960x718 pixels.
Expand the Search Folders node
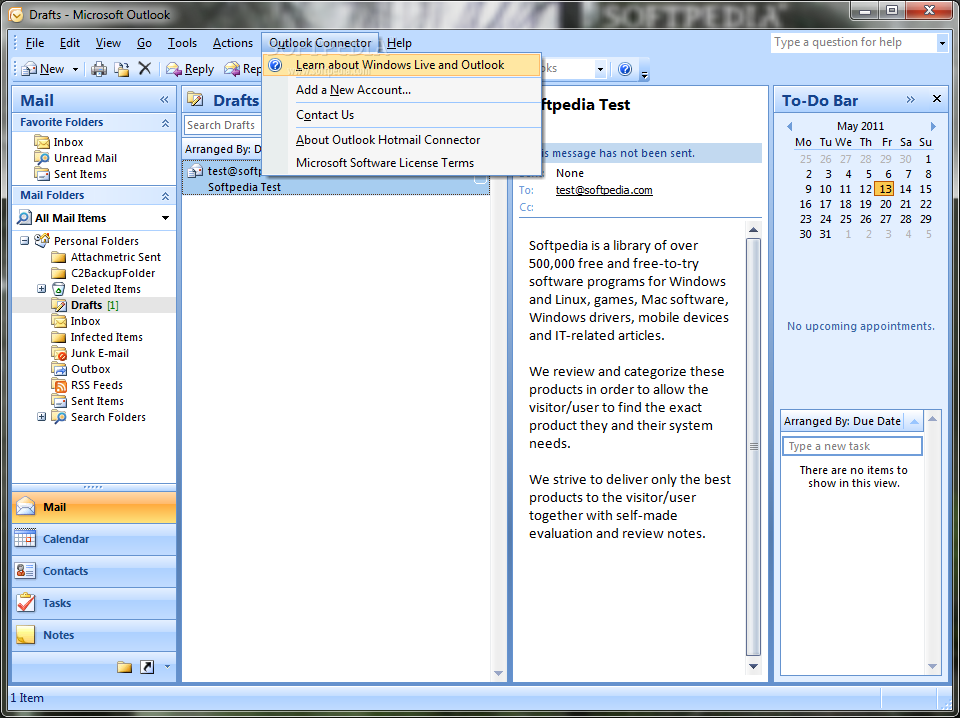[x=42, y=416]
